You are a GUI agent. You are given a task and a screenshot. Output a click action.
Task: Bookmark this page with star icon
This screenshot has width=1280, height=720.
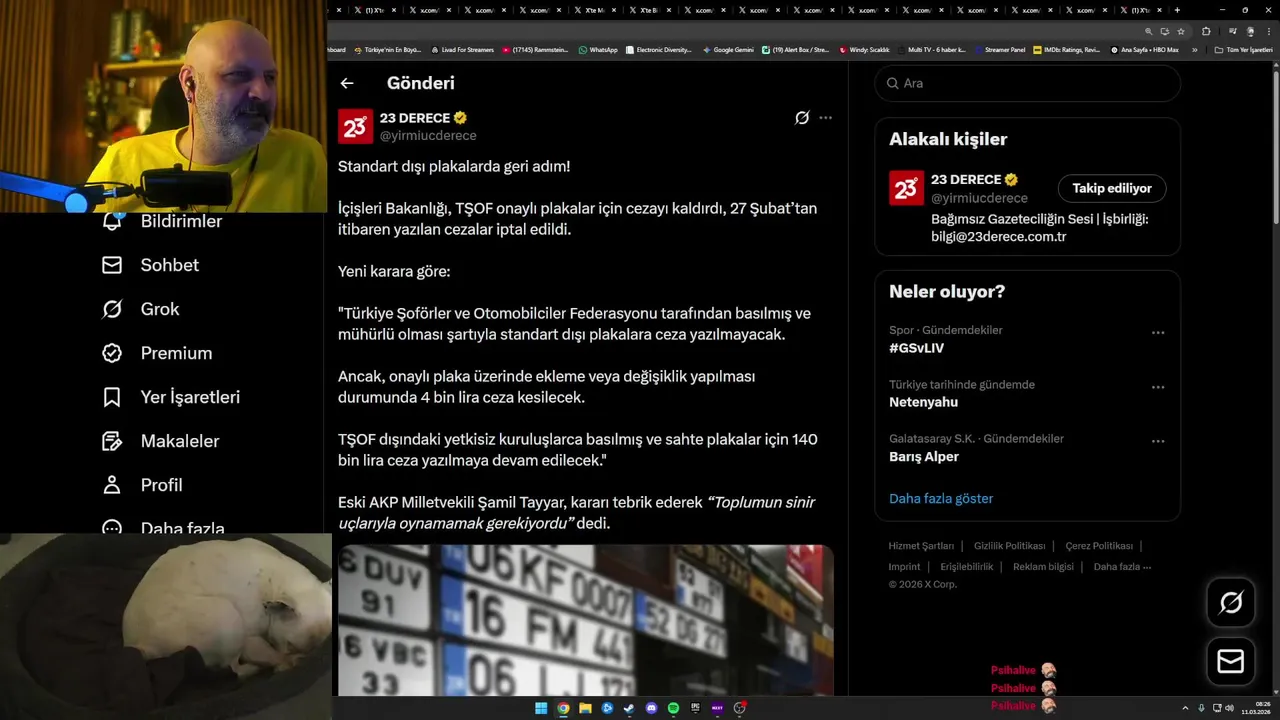(1181, 31)
